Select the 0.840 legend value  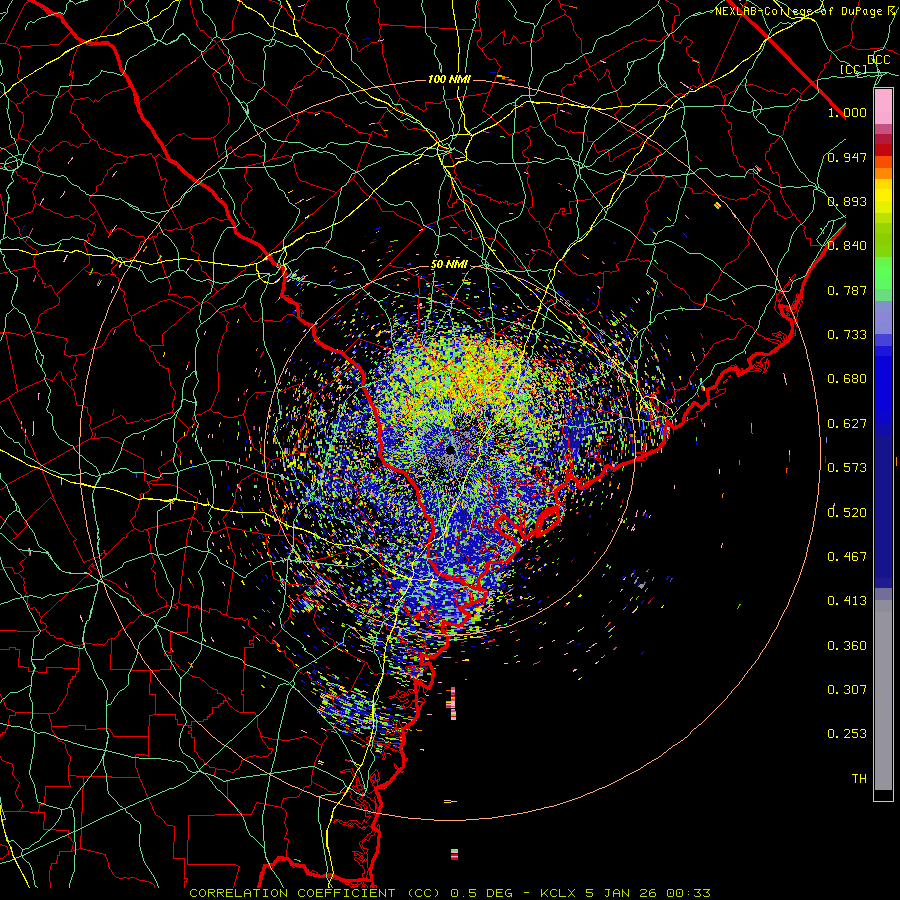[x=847, y=246]
